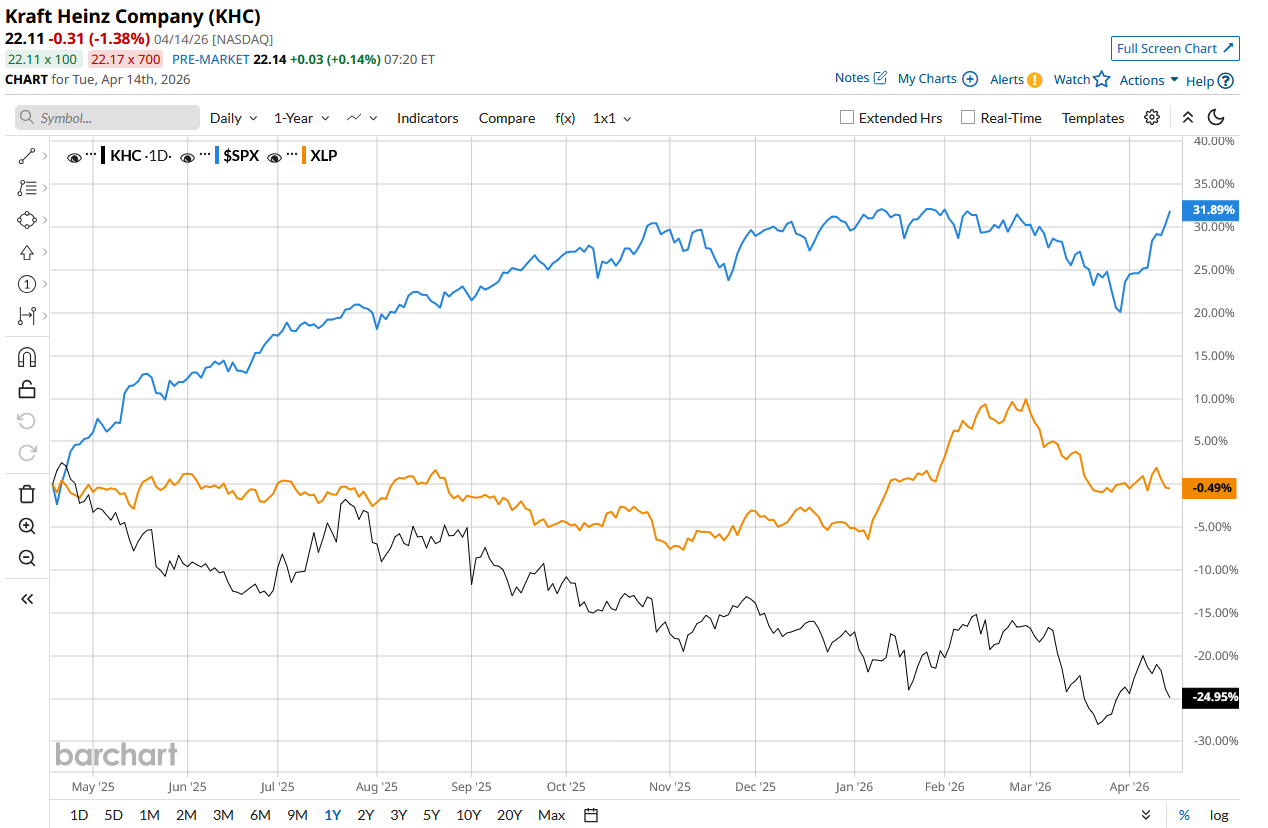Click the Full Screen Chart button
Viewport: 1268px width, 828px height.
[1175, 48]
